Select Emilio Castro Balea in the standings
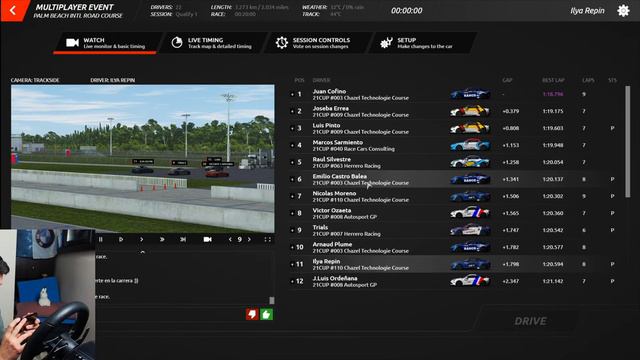The height and width of the screenshot is (360, 640). (456, 179)
